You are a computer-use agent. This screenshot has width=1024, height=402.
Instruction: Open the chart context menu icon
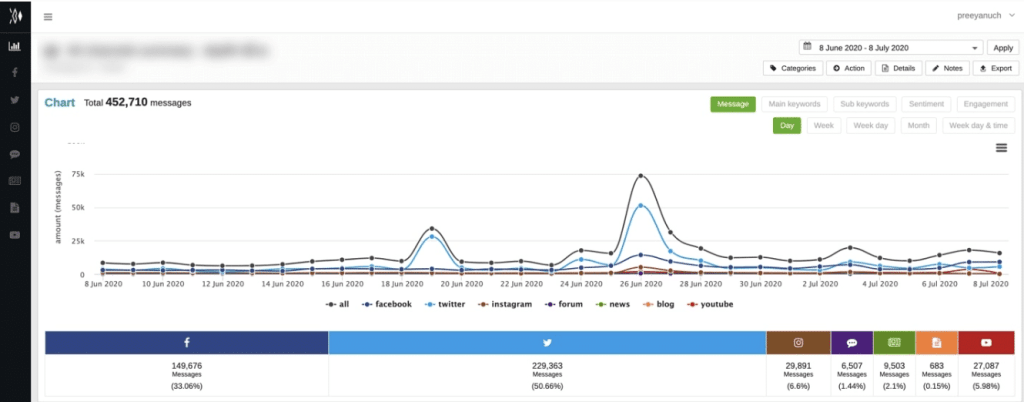click(x=1001, y=148)
